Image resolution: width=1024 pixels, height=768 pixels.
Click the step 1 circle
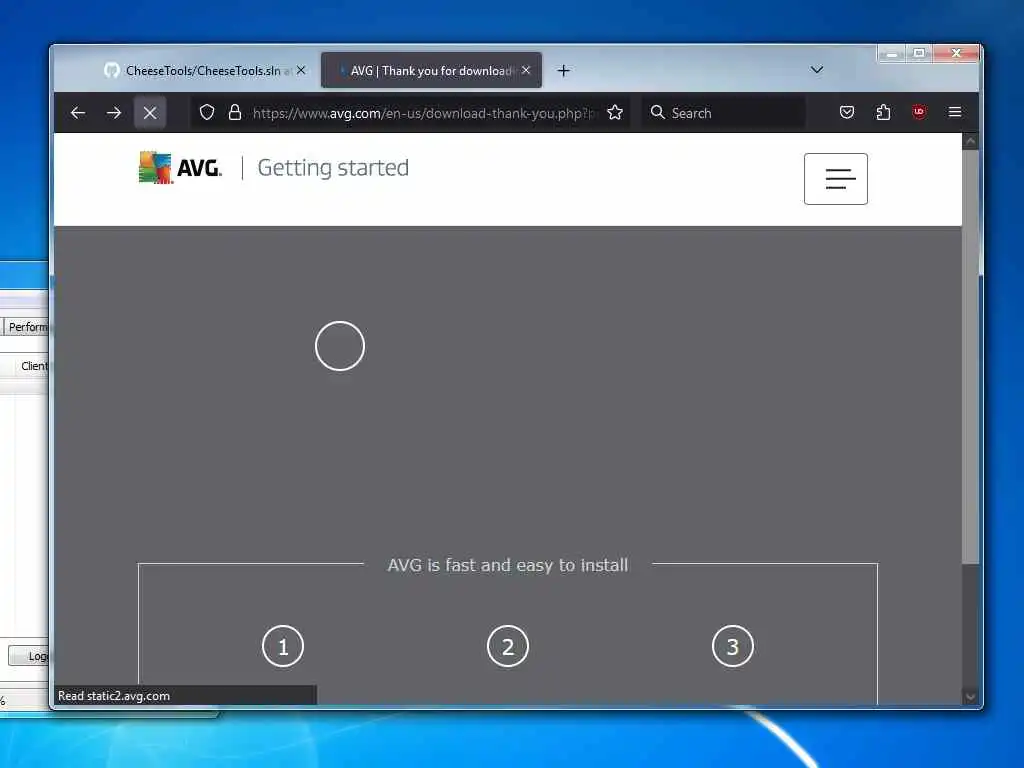click(x=283, y=647)
